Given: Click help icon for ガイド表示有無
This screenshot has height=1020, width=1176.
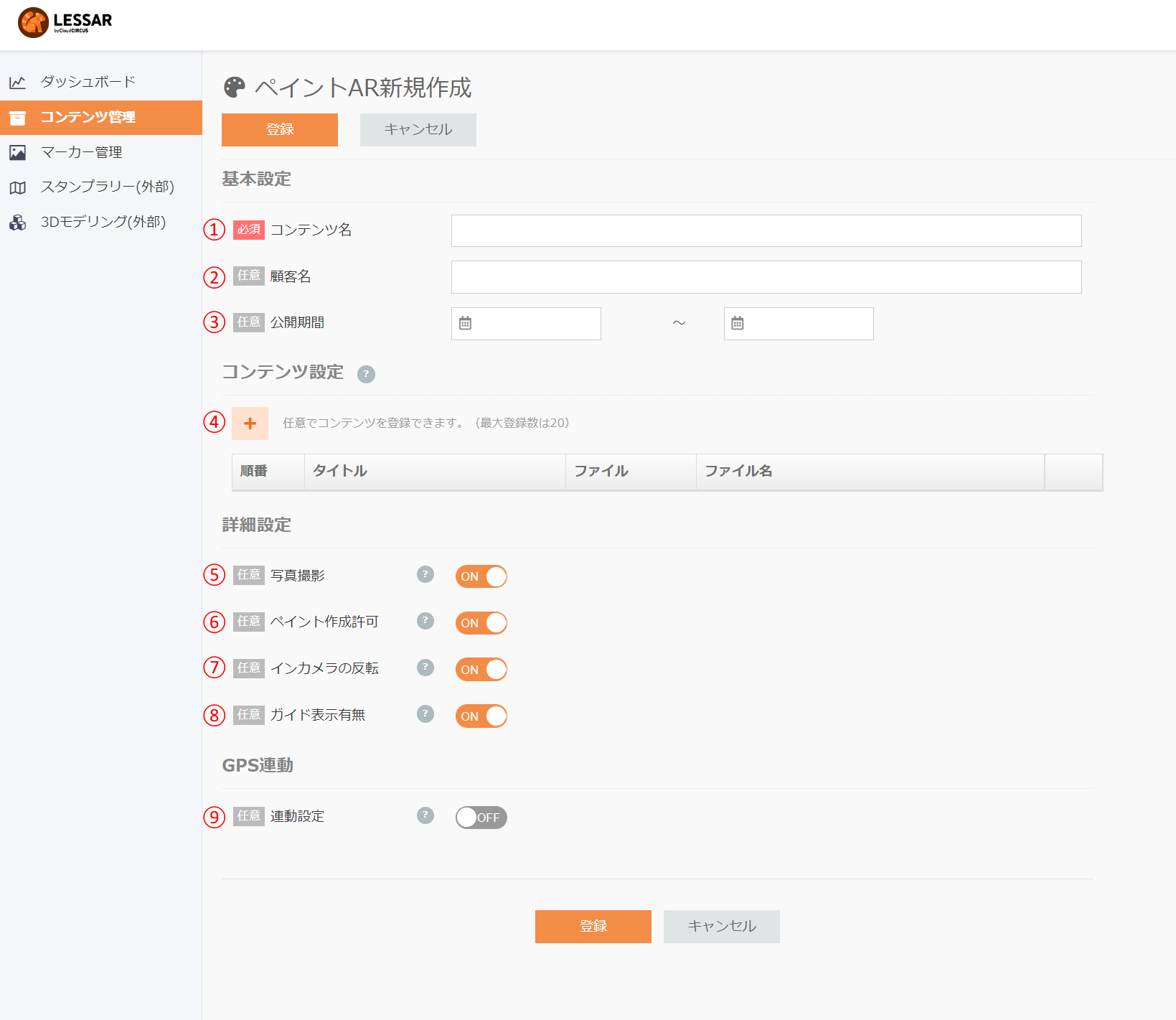Looking at the screenshot, I should tap(425, 714).
